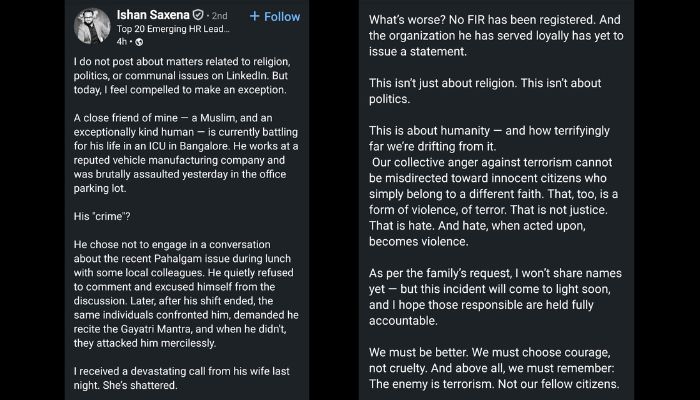Image resolution: width=700 pixels, height=400 pixels.
Task: Click the globe public visibility icon
Action: coord(139,41)
